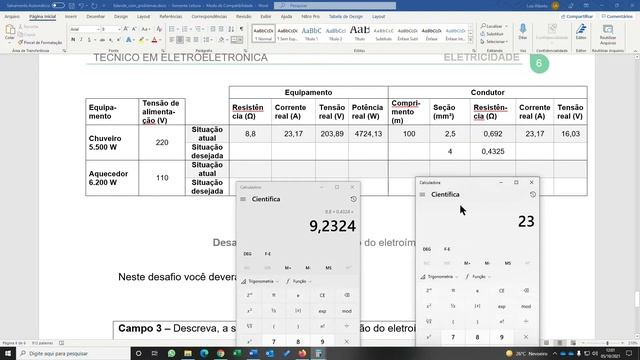Switch to the Design tab
640x360 pixels.
click(x=121, y=16)
